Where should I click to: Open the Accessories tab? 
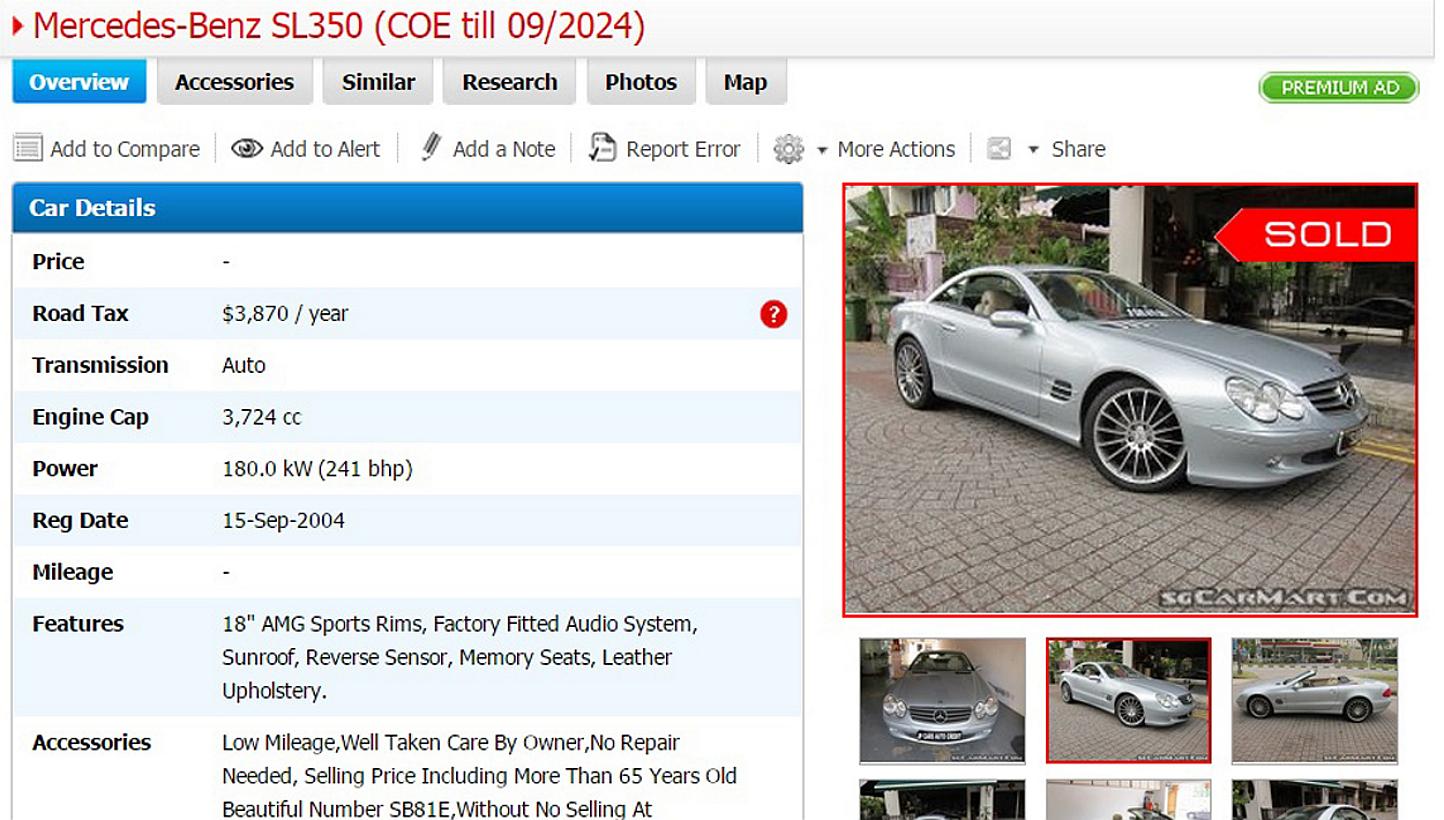(234, 81)
